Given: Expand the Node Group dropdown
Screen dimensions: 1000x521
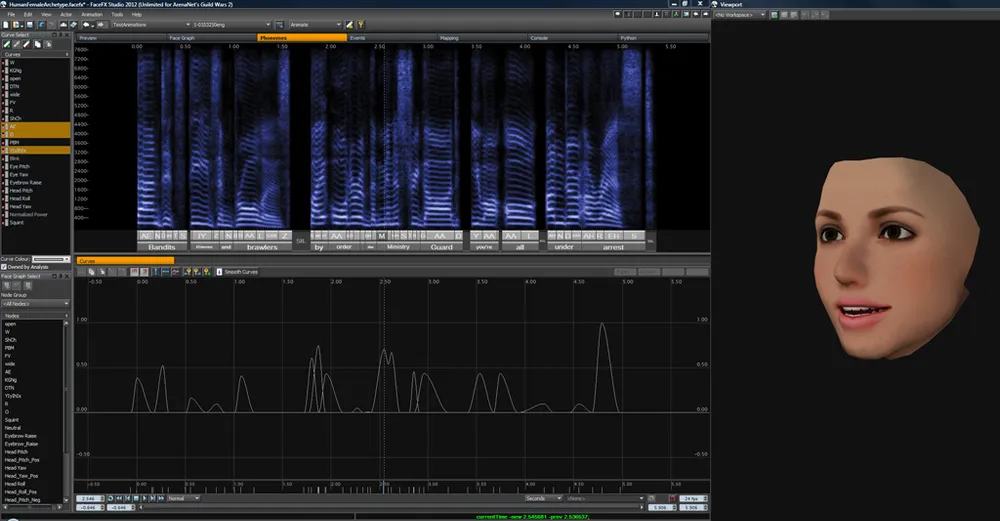Looking at the screenshot, I should pyautogui.click(x=36, y=303).
